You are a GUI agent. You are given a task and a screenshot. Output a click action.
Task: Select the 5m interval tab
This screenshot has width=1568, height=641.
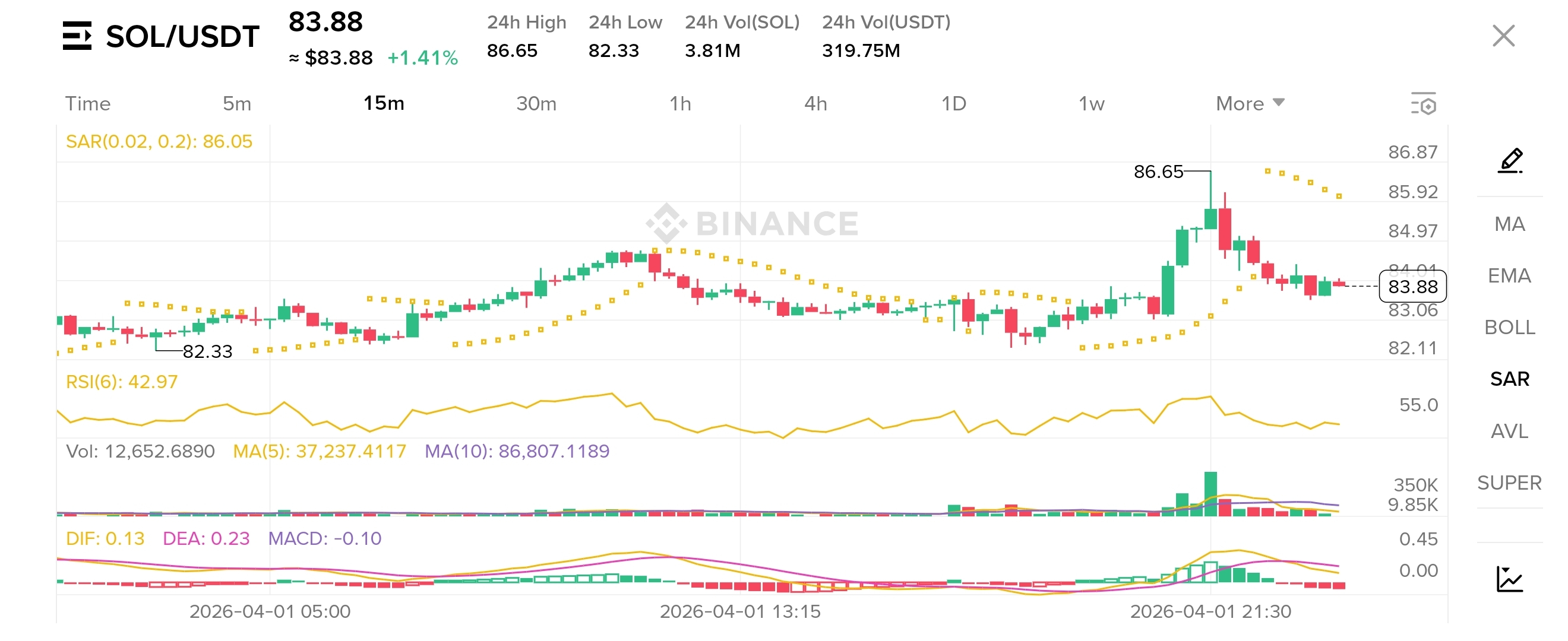(237, 104)
